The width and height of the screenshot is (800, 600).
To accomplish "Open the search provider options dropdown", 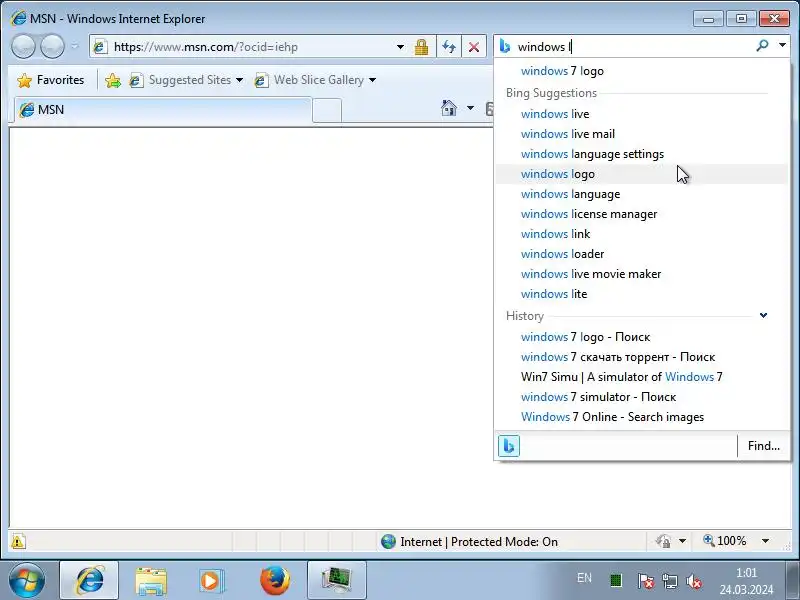I will (782, 45).
